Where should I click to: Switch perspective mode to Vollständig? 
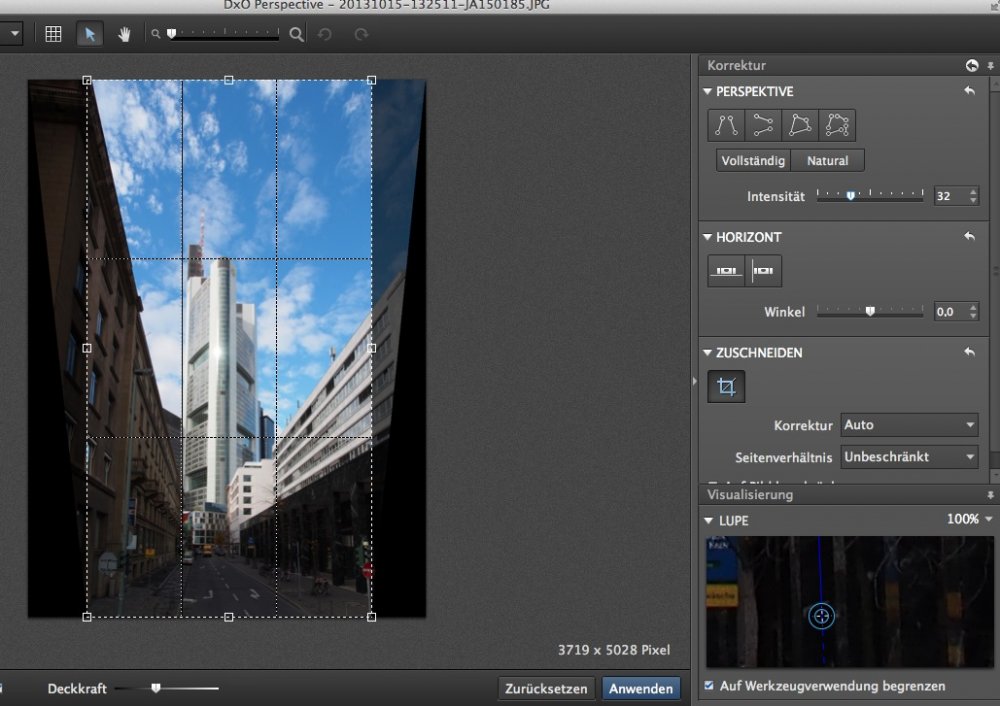[753, 160]
